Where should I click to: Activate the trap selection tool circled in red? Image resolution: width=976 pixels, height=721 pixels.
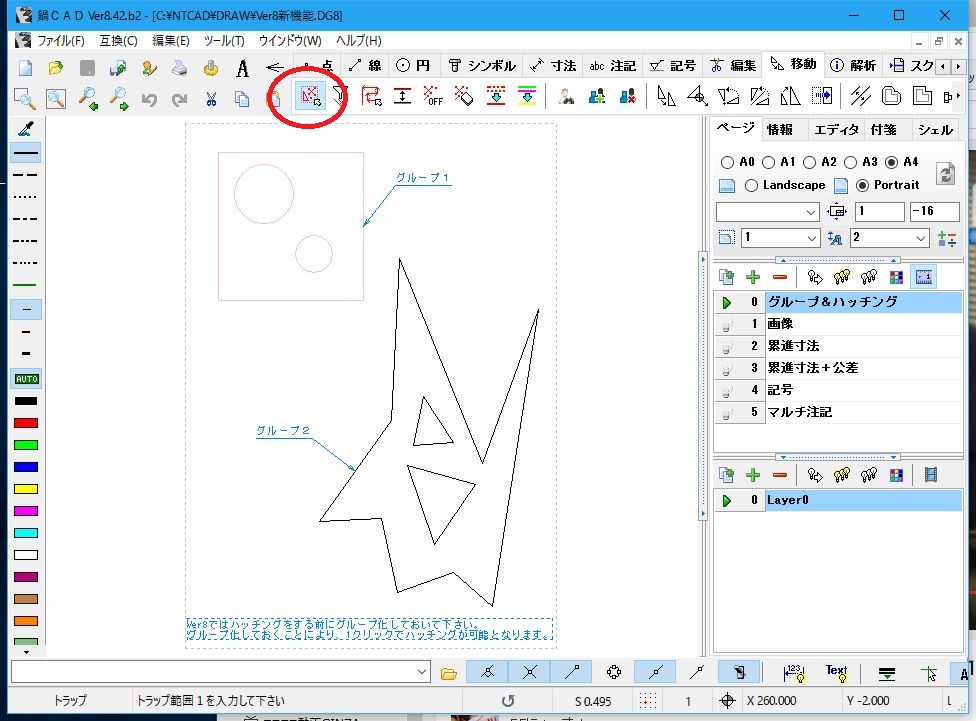tap(310, 97)
